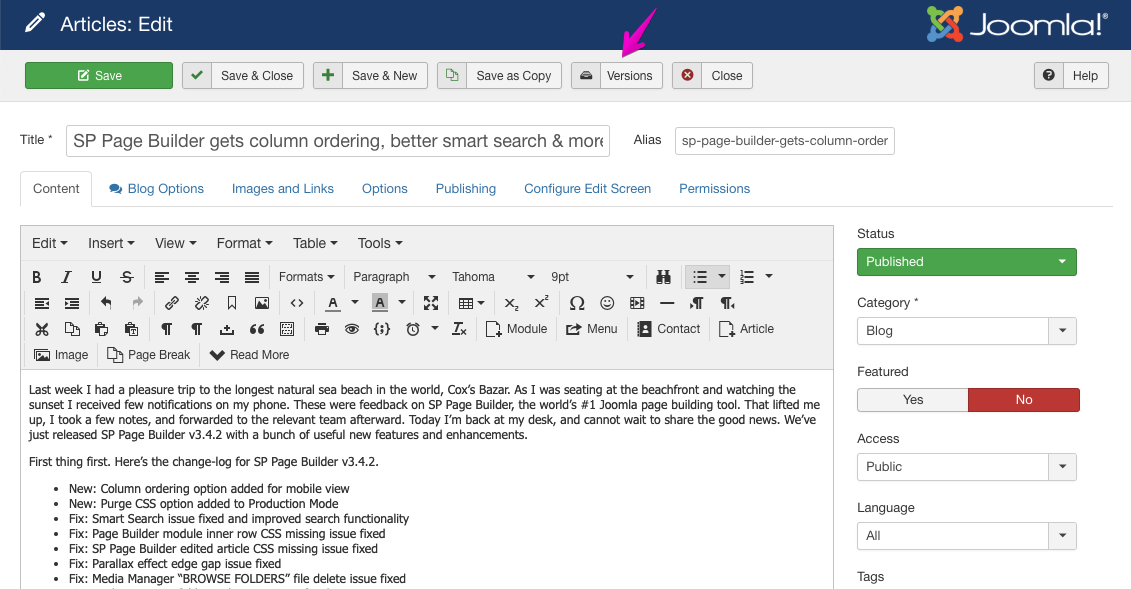Viewport: 1131px width, 589px height.
Task: Toggle fullscreen editor mode icon
Action: click(431, 303)
